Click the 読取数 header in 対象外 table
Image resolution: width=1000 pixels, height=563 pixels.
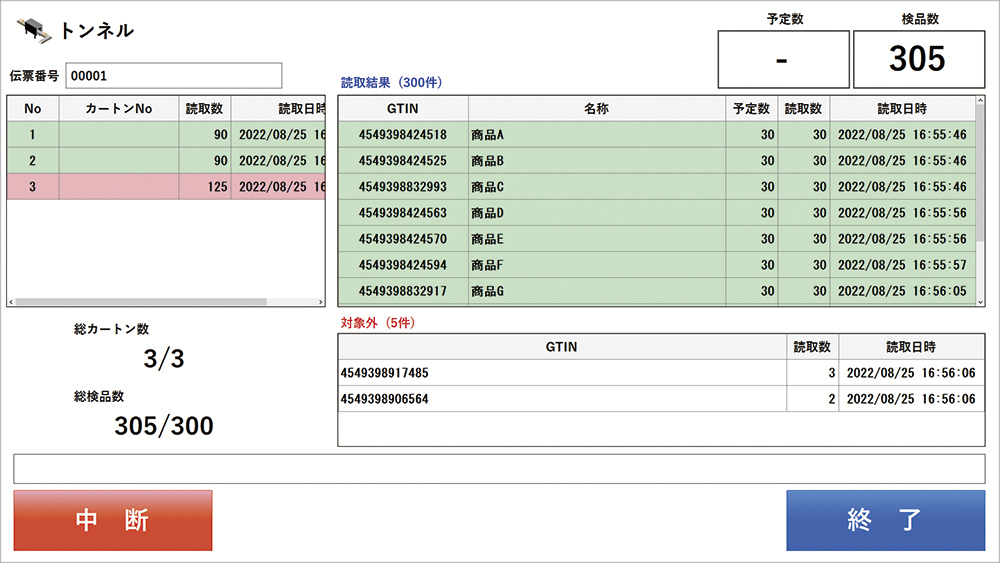coord(812,347)
